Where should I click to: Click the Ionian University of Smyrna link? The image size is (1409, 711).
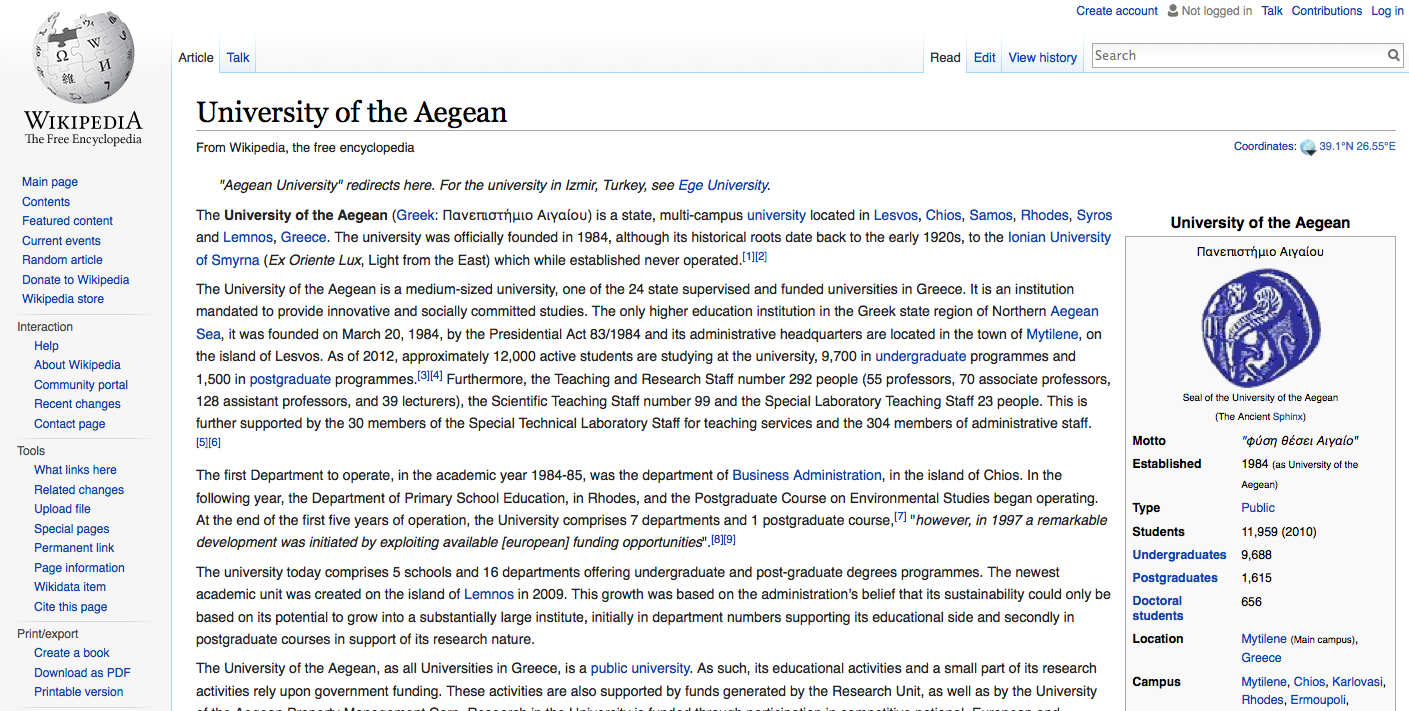[x=1059, y=237]
